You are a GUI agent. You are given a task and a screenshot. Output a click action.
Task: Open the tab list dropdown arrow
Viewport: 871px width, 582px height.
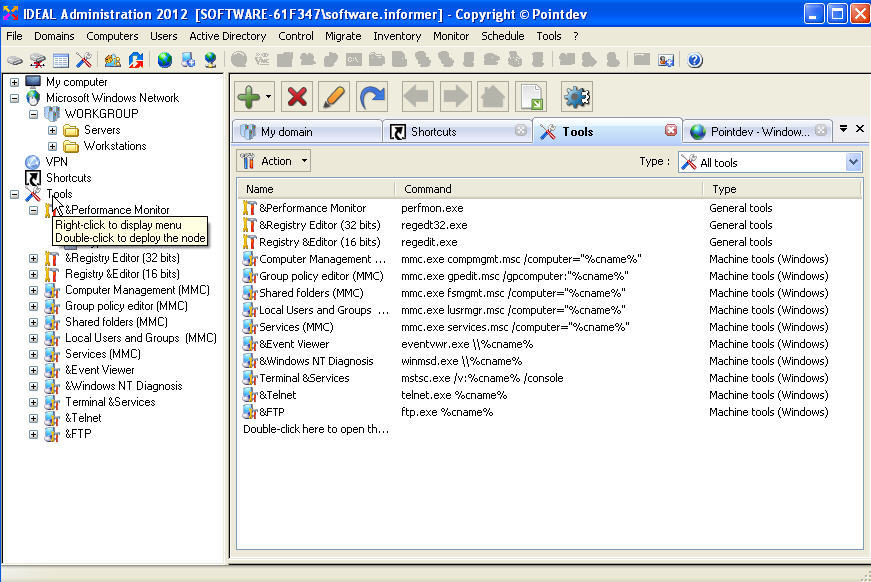tap(843, 129)
